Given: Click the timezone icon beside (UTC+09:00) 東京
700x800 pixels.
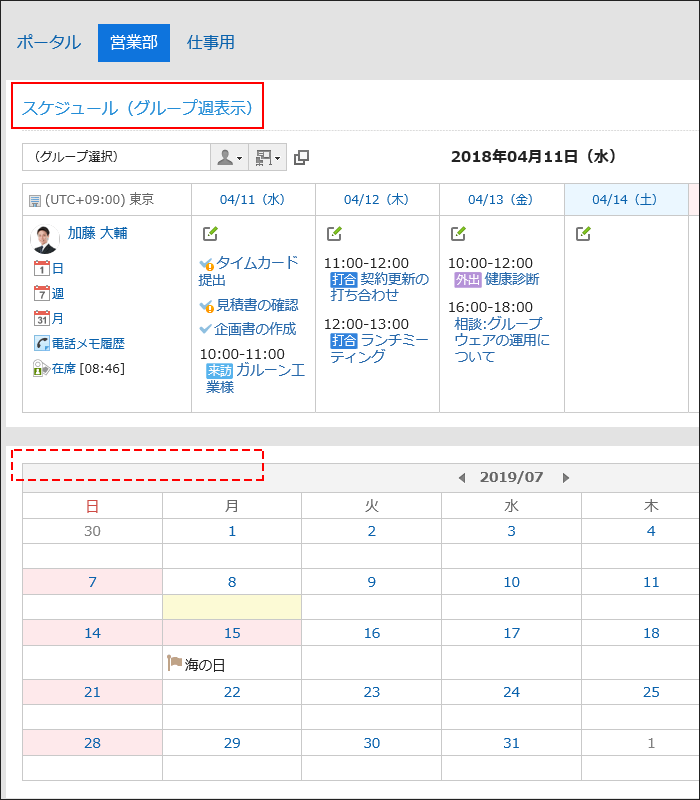Looking at the screenshot, I should [35, 201].
